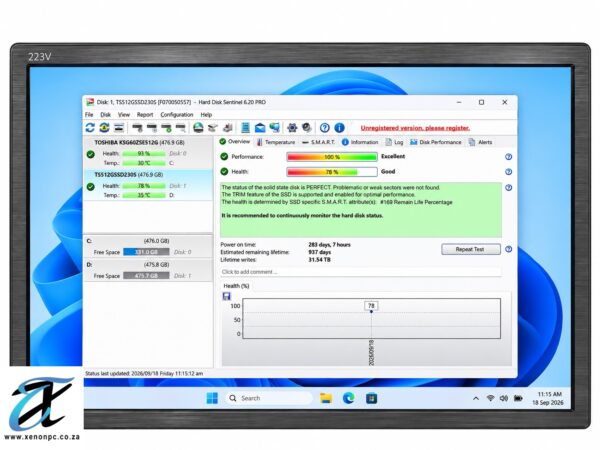Screen dimensions: 600x450
Task: Launch Microsoft Edge from the taskbar
Action: pyautogui.click(x=349, y=398)
